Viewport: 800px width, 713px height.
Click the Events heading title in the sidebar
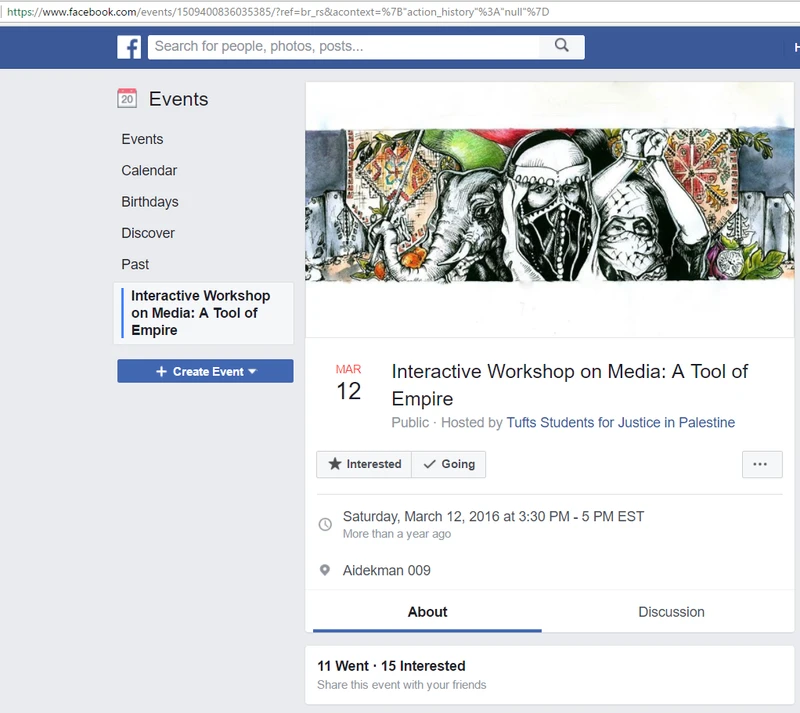179,99
